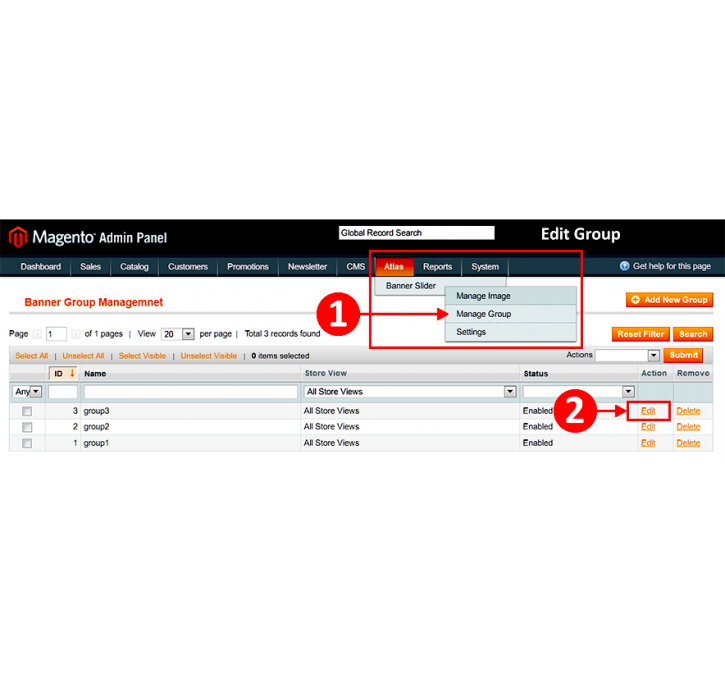Open the Catalog menu
The image size is (725, 680).
(x=134, y=267)
